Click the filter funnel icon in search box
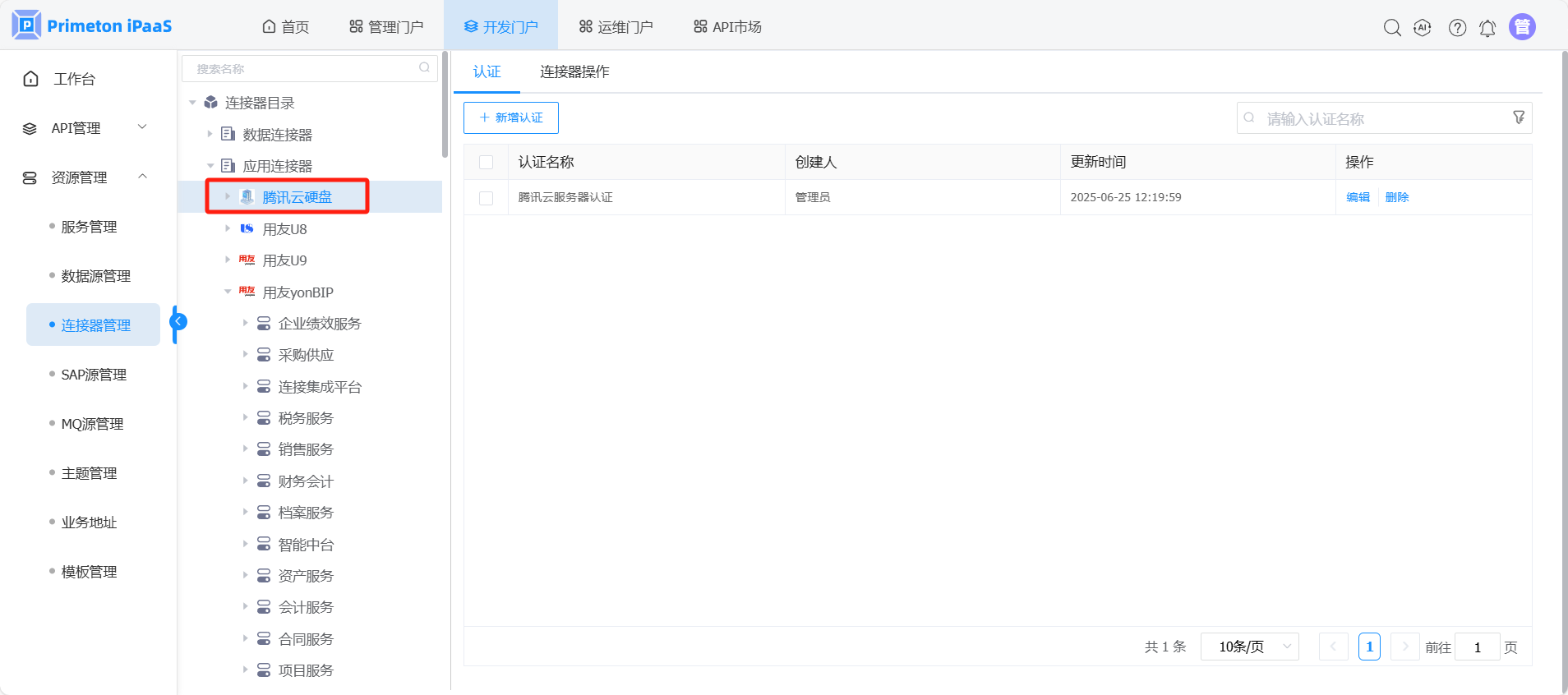This screenshot has height=695, width=1568. (1519, 117)
